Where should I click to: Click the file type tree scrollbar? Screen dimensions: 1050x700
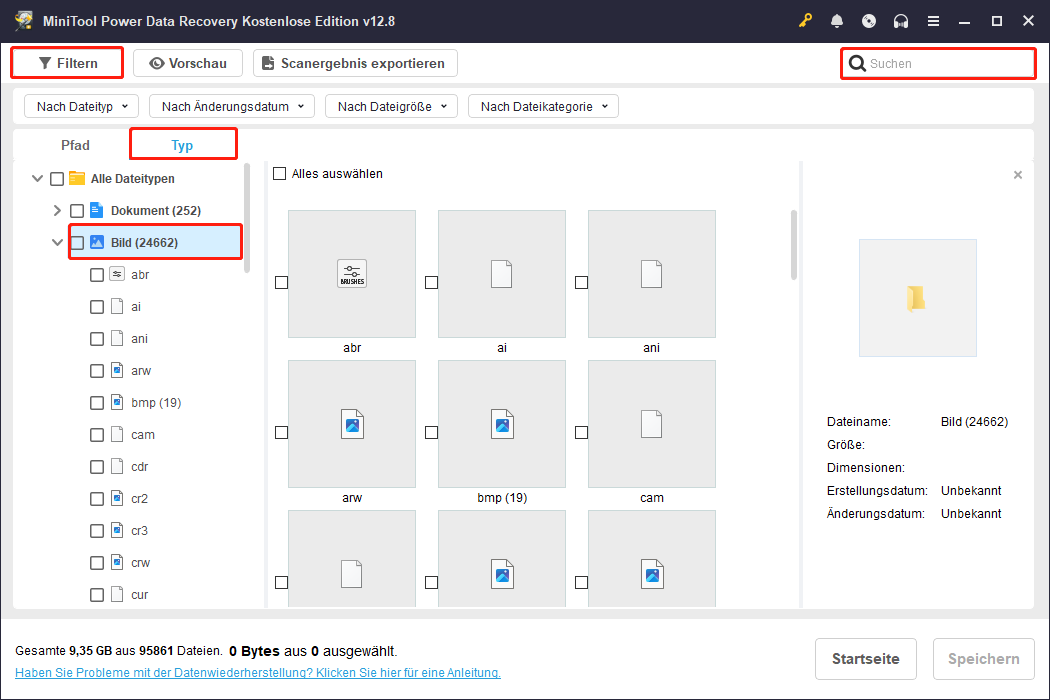247,218
